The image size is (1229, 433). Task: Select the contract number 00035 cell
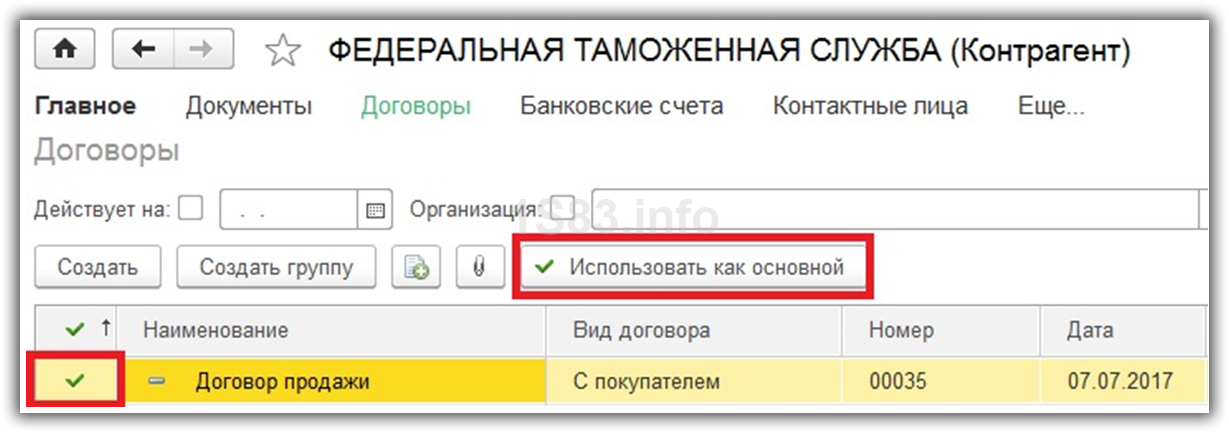[x=941, y=381]
